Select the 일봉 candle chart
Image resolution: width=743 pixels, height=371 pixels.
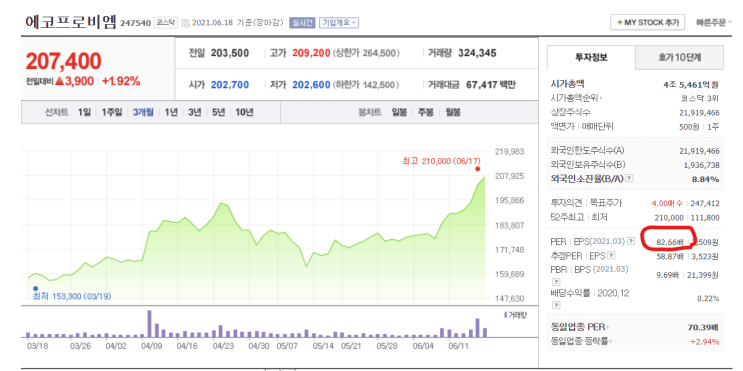tap(399, 112)
